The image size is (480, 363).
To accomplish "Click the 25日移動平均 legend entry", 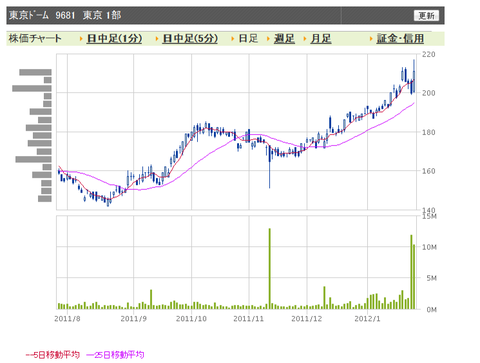I will click(x=115, y=355).
